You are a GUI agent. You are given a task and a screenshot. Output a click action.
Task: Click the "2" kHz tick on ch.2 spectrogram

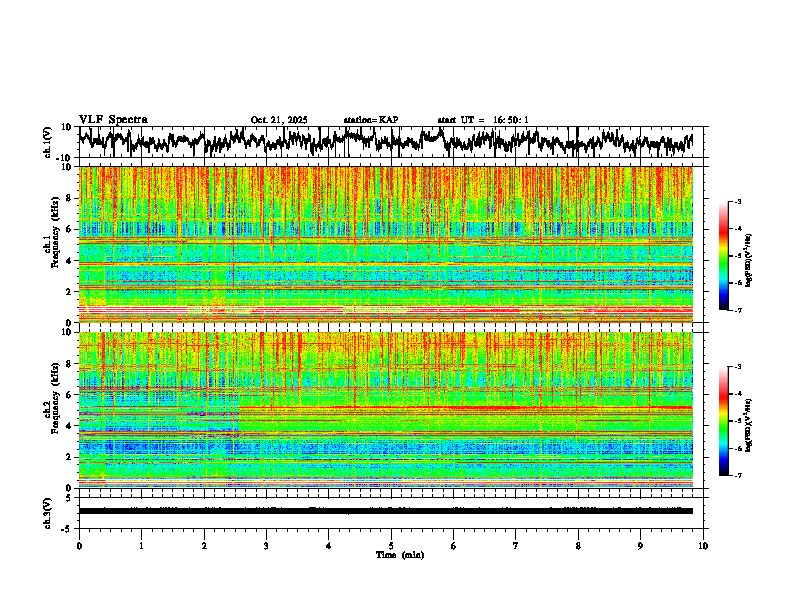point(70,457)
